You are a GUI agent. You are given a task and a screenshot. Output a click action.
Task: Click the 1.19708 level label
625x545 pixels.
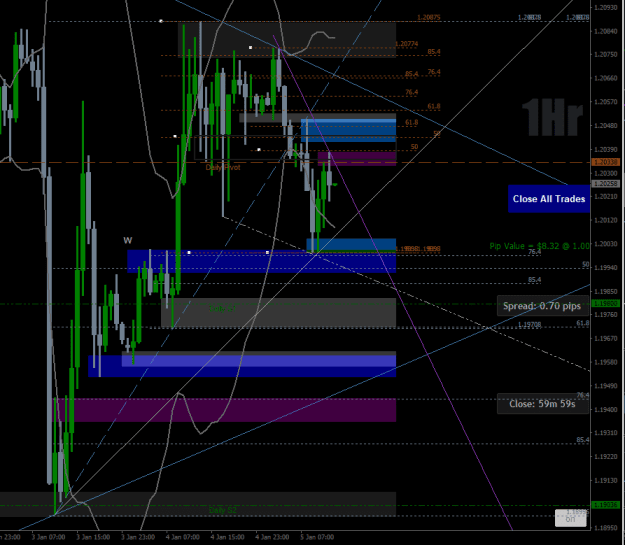tap(529, 325)
